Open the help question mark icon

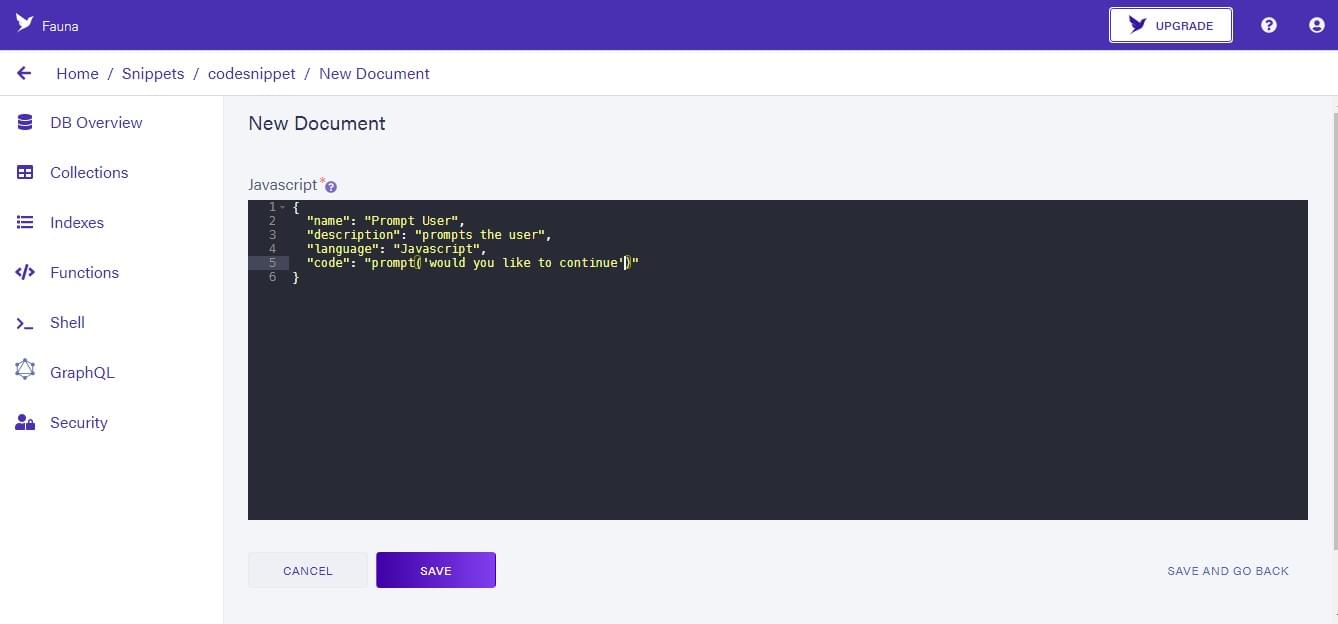[x=1269, y=25]
